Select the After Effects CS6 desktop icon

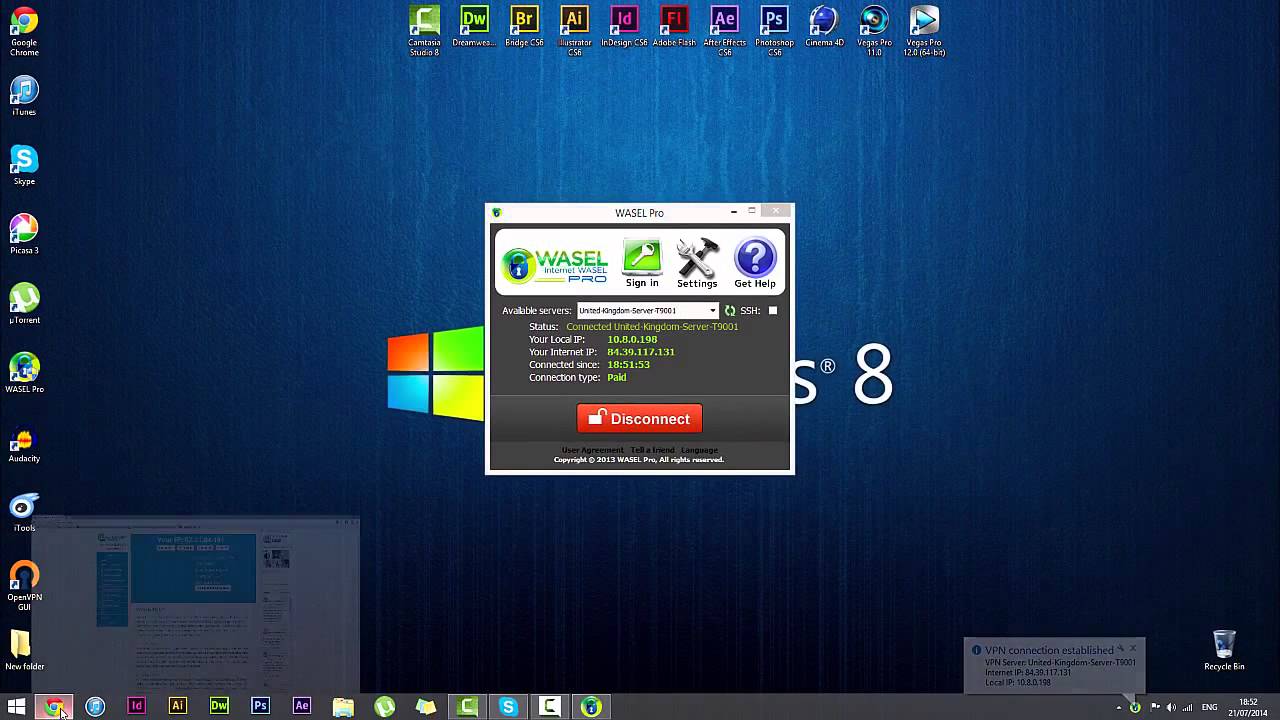click(724, 31)
